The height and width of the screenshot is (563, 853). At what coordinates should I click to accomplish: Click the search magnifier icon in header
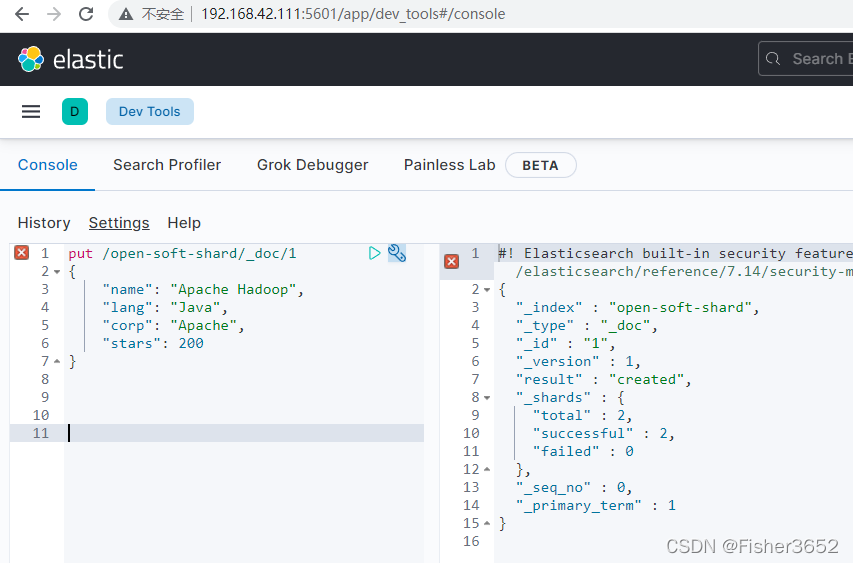coord(773,59)
